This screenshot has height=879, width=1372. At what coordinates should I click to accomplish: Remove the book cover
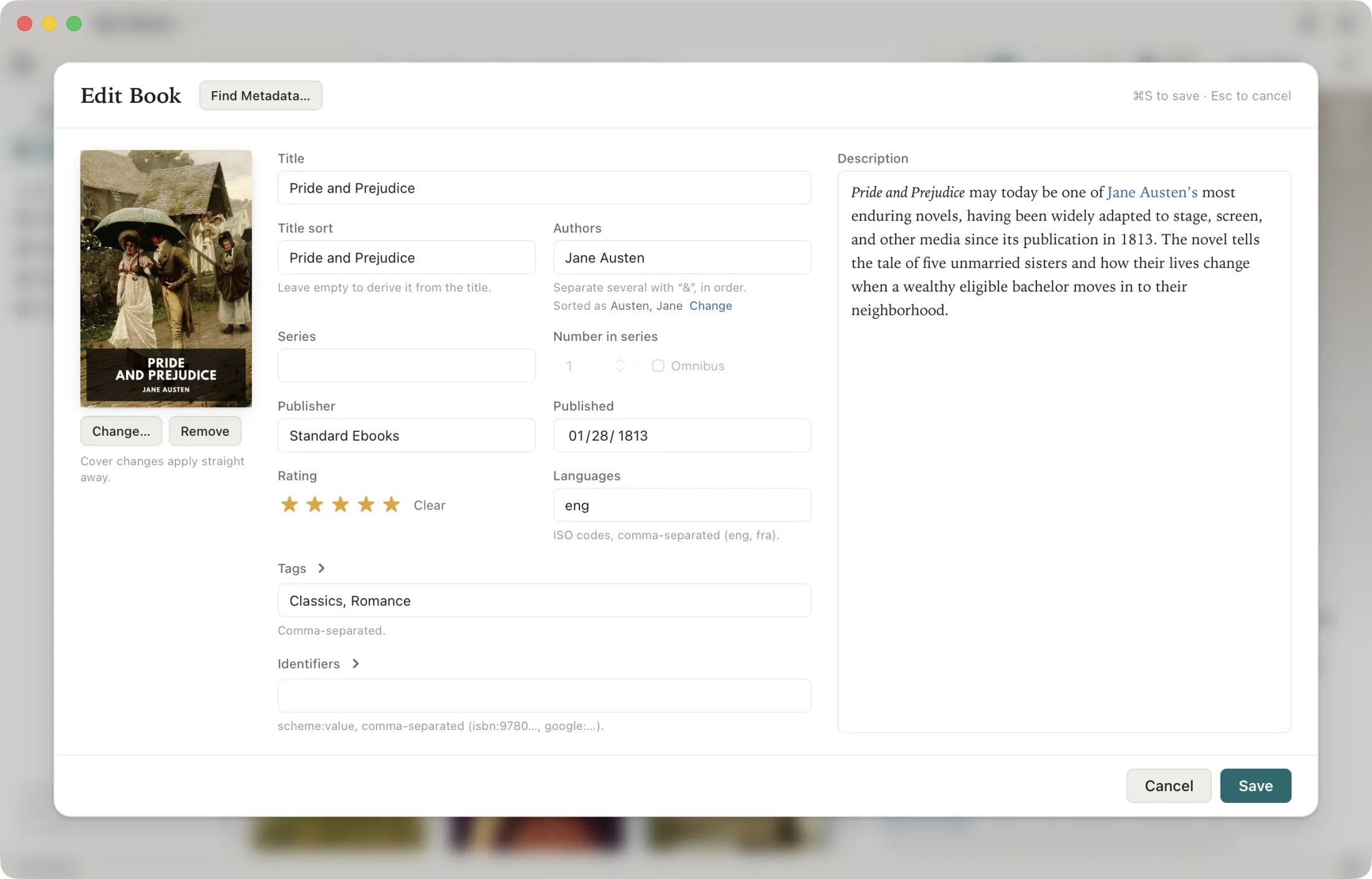click(x=205, y=431)
